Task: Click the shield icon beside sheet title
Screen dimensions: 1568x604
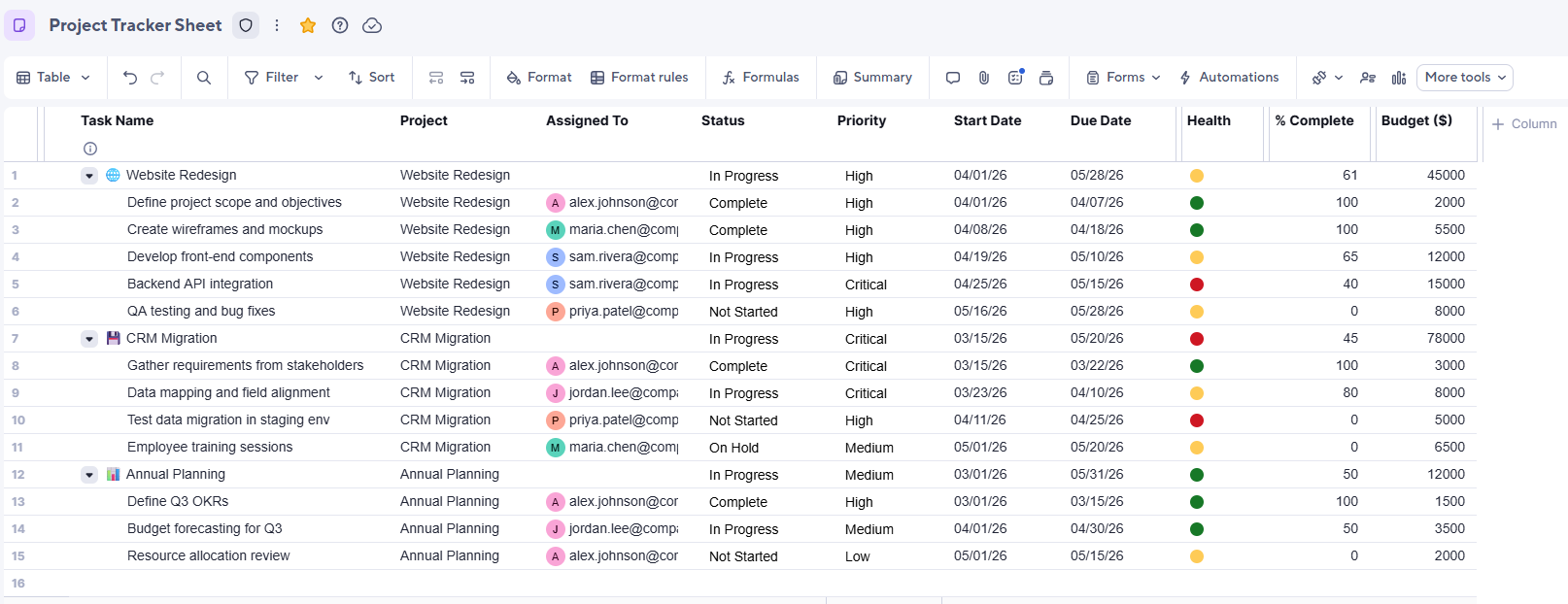Action: (247, 25)
